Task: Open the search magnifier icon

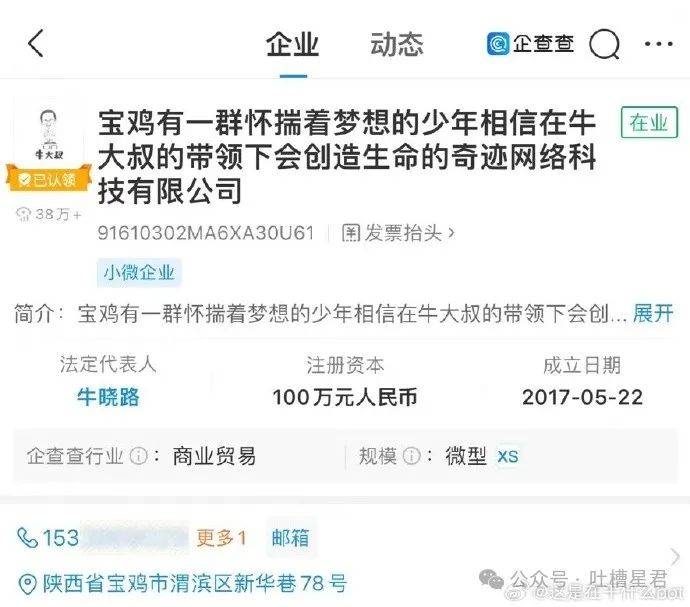Action: 605,44
